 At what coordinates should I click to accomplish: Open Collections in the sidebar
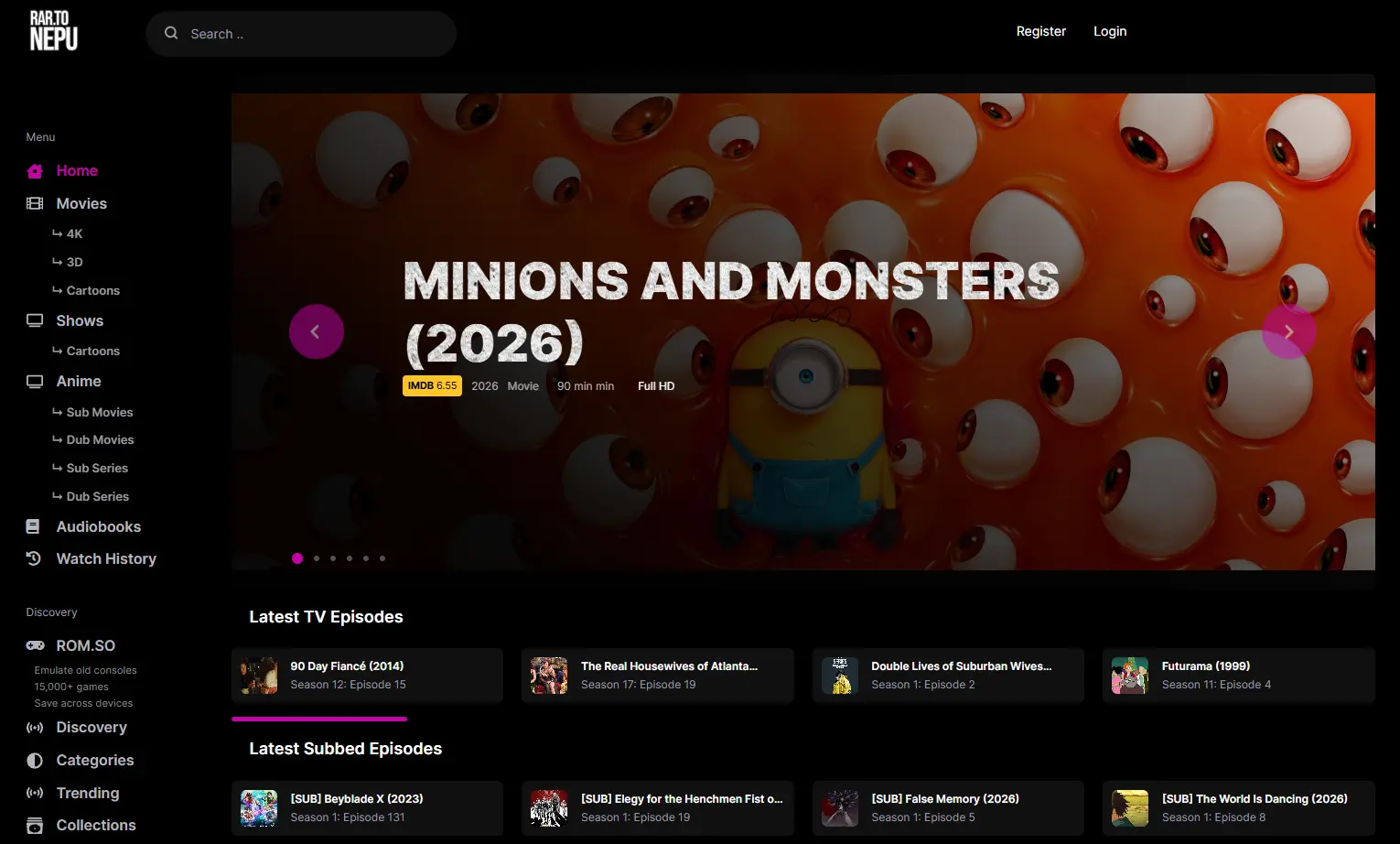tap(96, 826)
